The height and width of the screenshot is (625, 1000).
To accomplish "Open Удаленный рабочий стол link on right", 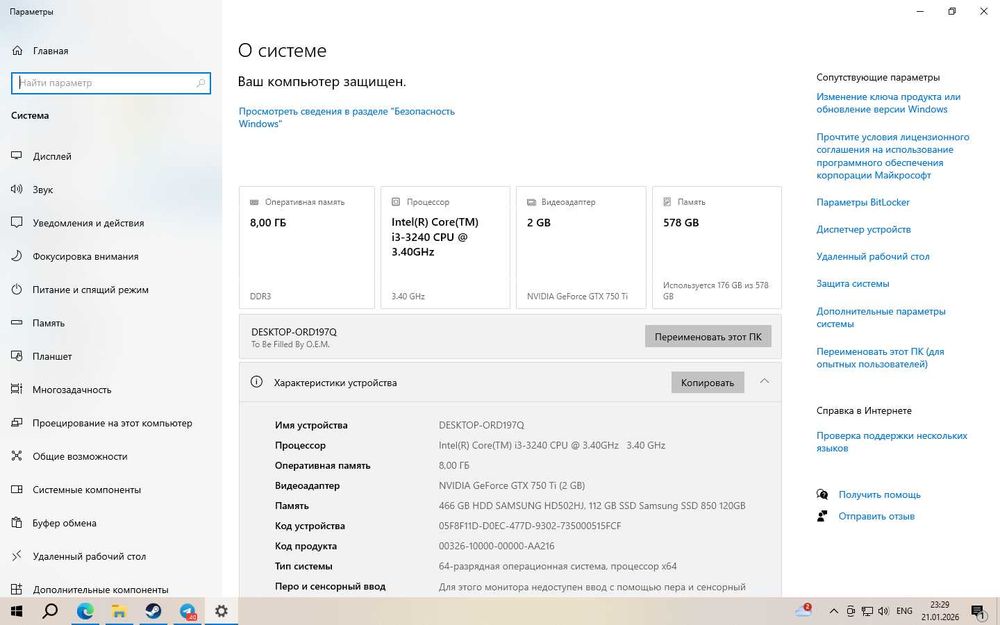I will 873,256.
